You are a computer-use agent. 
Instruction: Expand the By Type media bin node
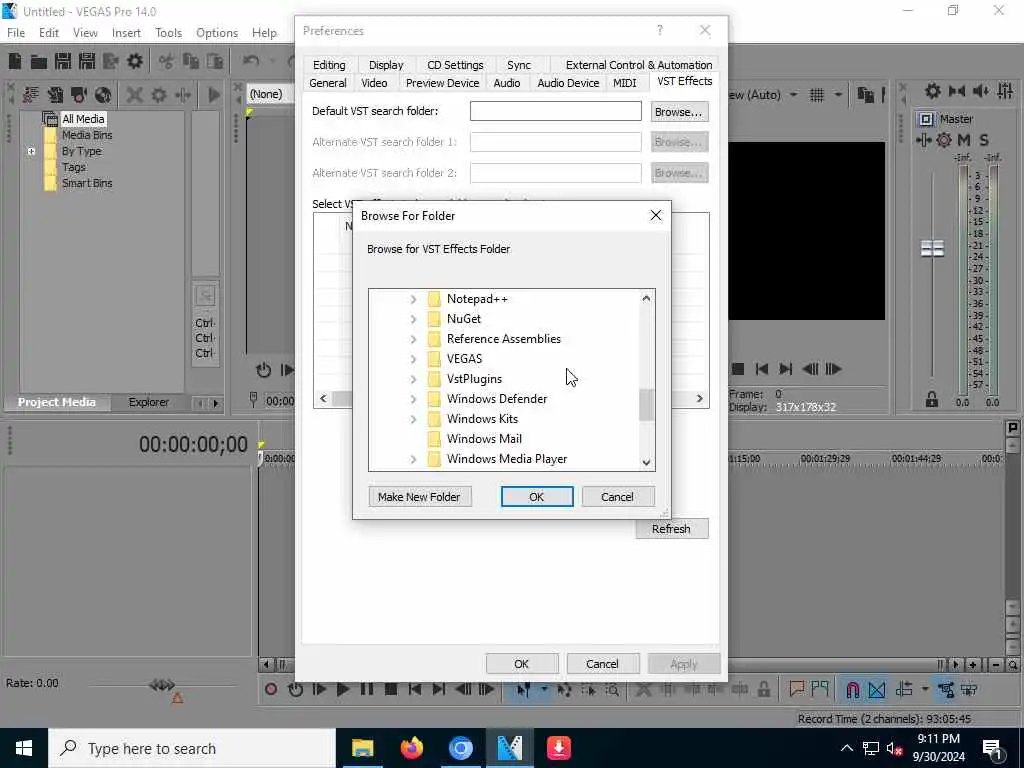(31, 151)
